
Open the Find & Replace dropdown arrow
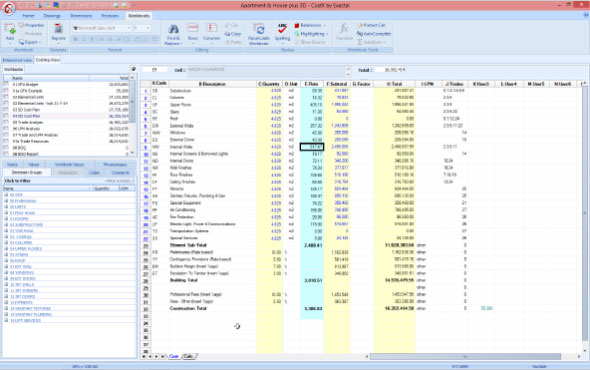(x=182, y=44)
